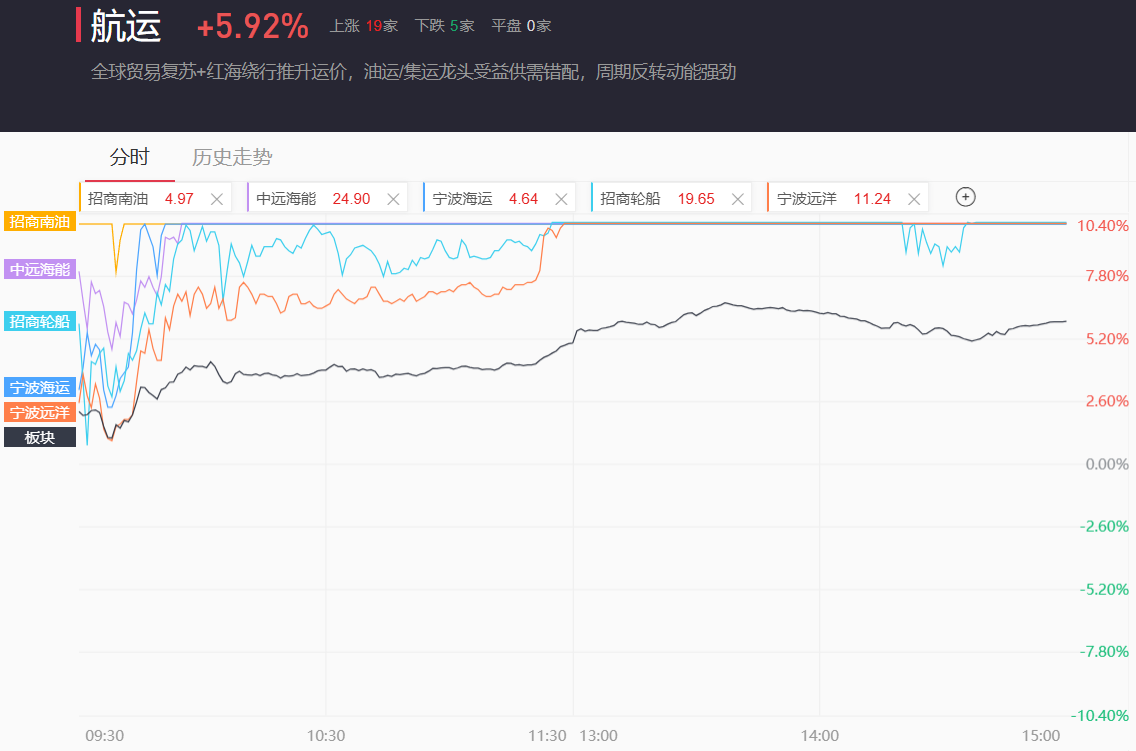Toggle the 中远海能 purple series label

[x=40, y=269]
